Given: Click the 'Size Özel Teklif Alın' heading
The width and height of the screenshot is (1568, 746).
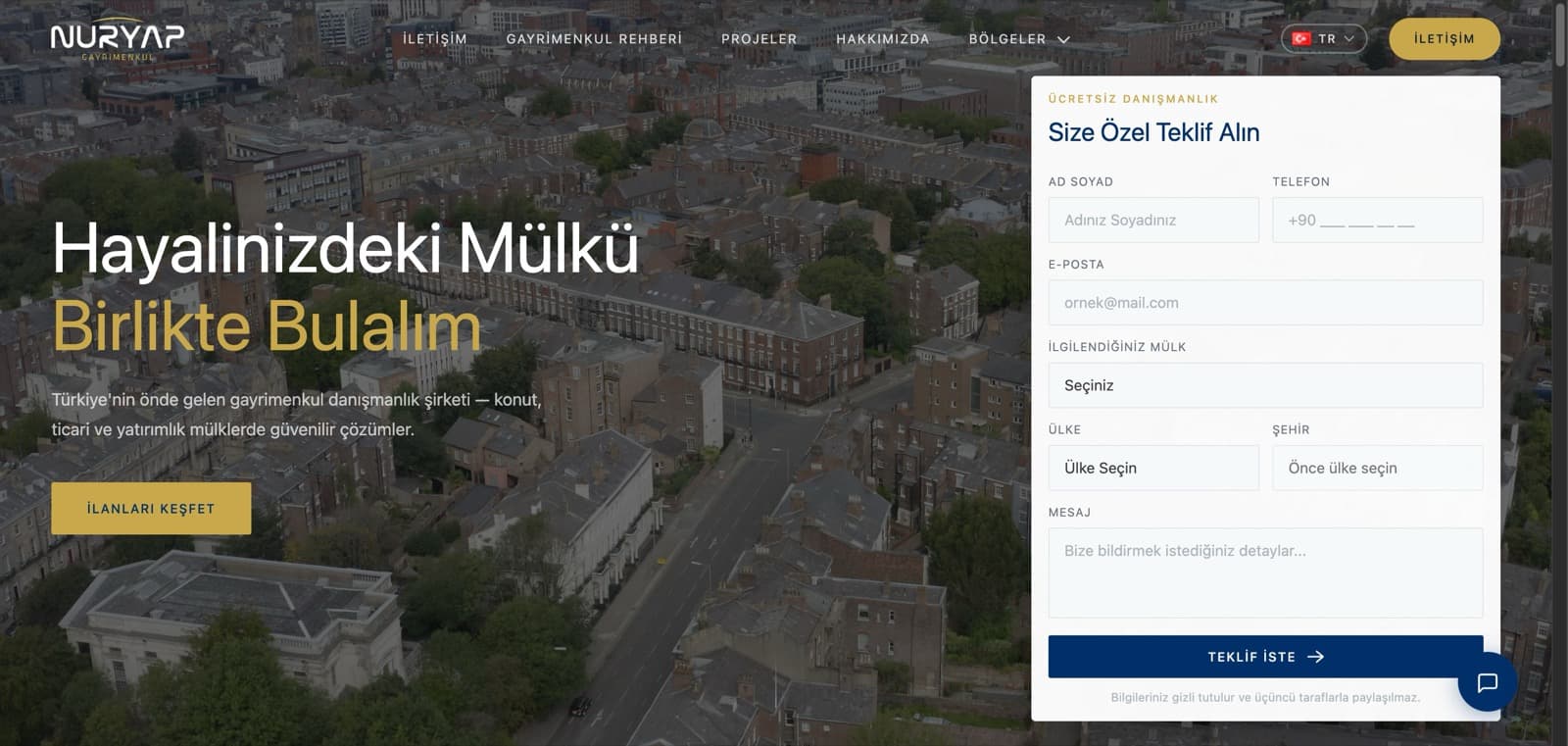Looking at the screenshot, I should coord(1153,132).
